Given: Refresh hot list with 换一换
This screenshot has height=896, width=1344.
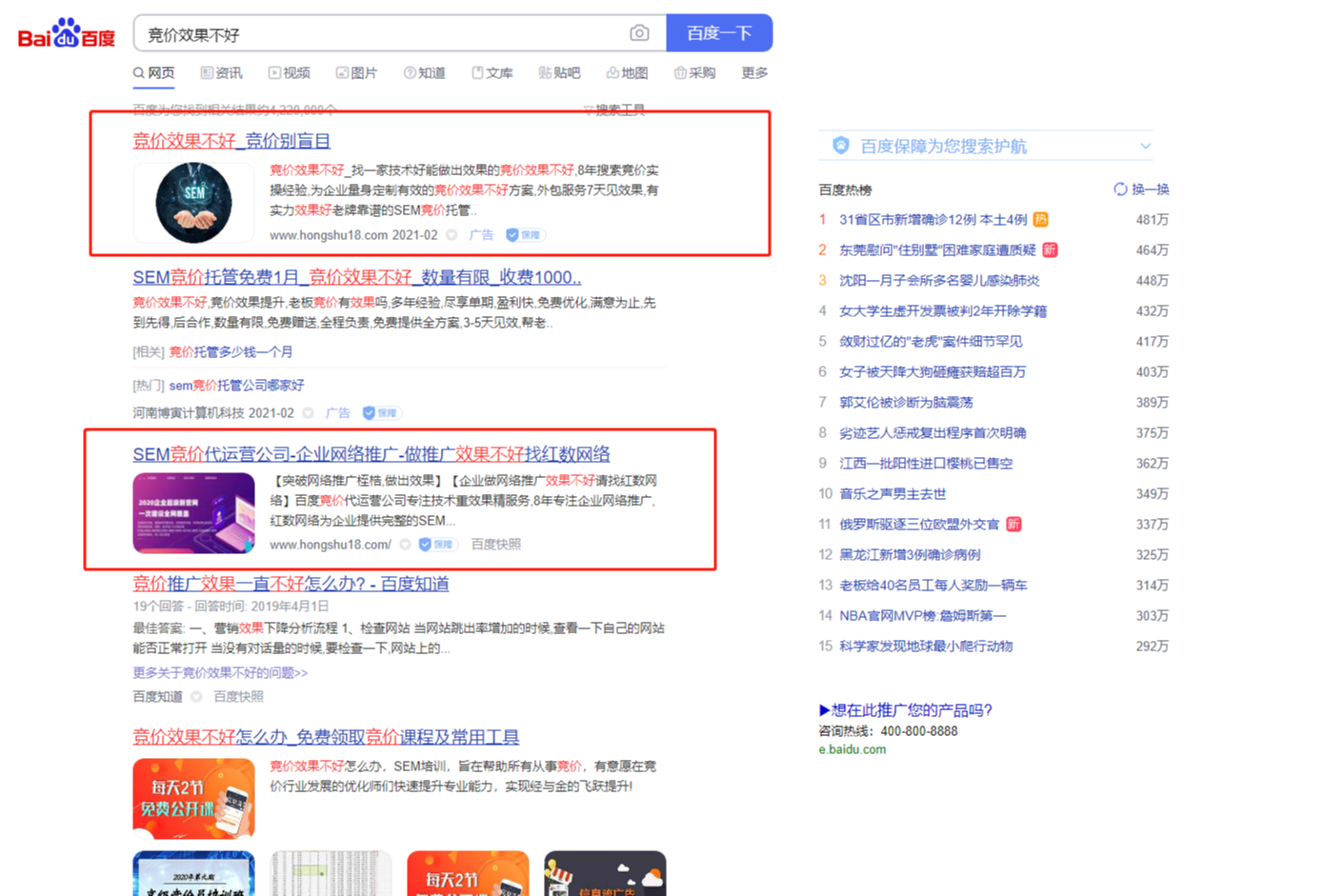Looking at the screenshot, I should point(1141,189).
